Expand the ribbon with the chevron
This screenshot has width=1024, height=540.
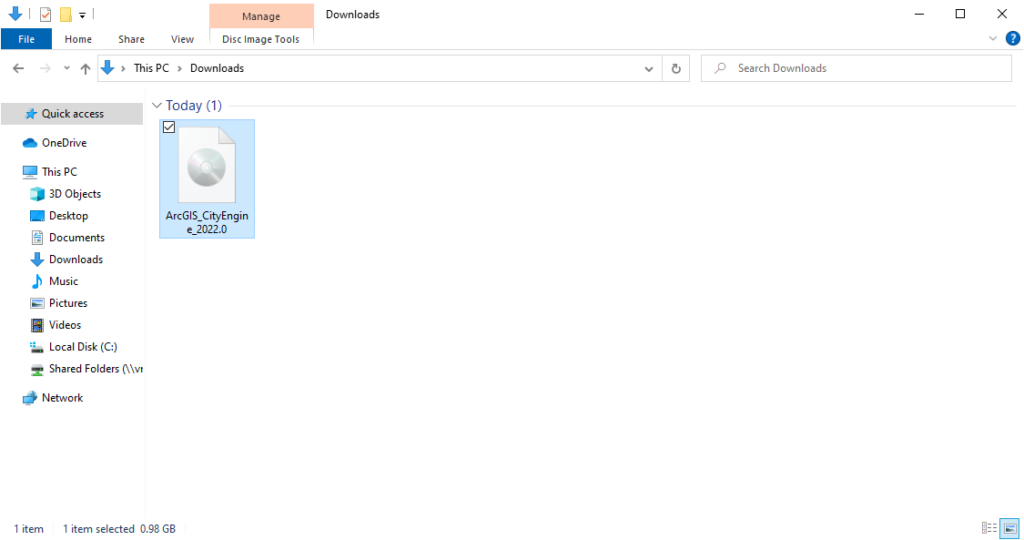[993, 39]
